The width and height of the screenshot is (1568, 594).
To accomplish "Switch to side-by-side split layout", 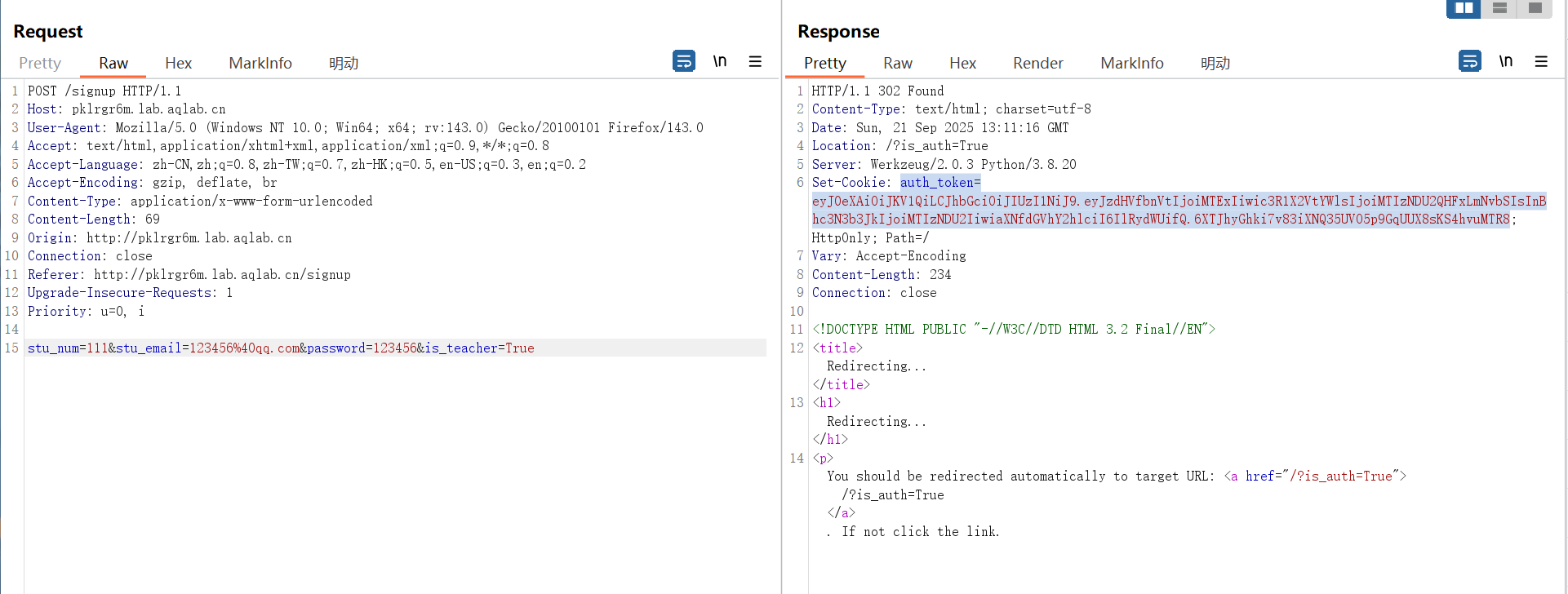I will tap(1464, 8).
